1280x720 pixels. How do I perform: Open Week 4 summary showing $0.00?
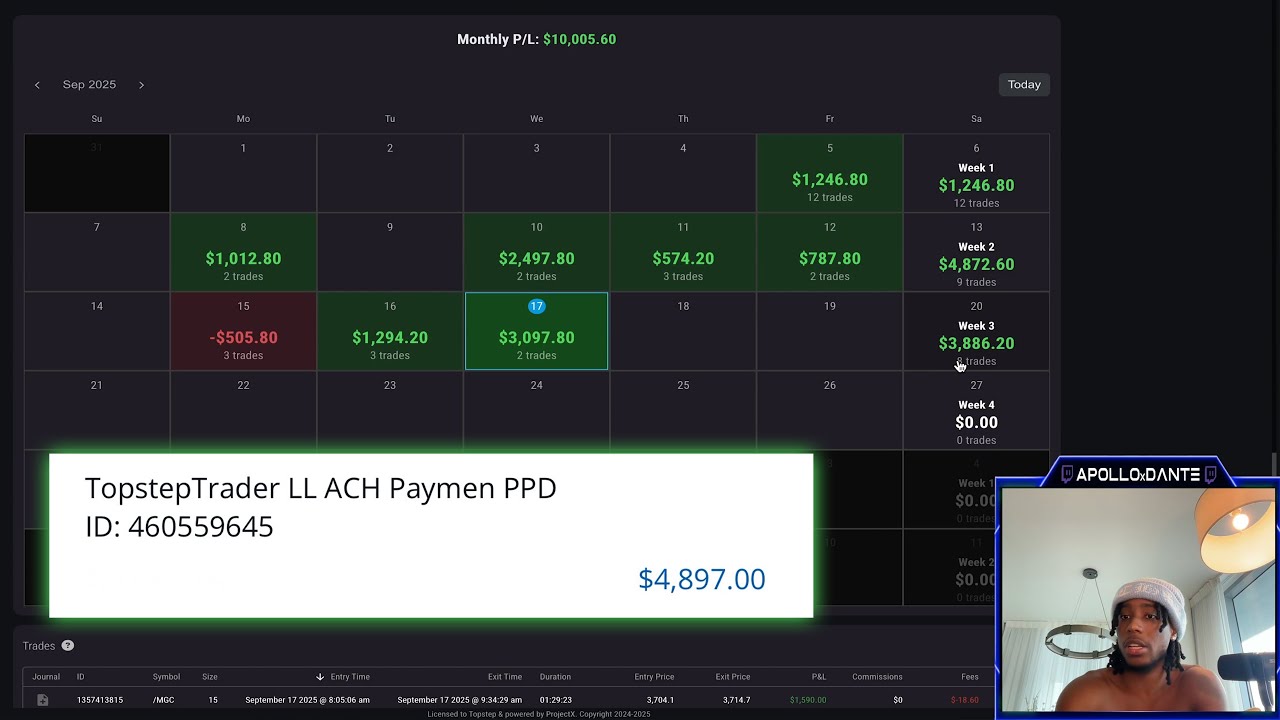[x=976, y=410]
